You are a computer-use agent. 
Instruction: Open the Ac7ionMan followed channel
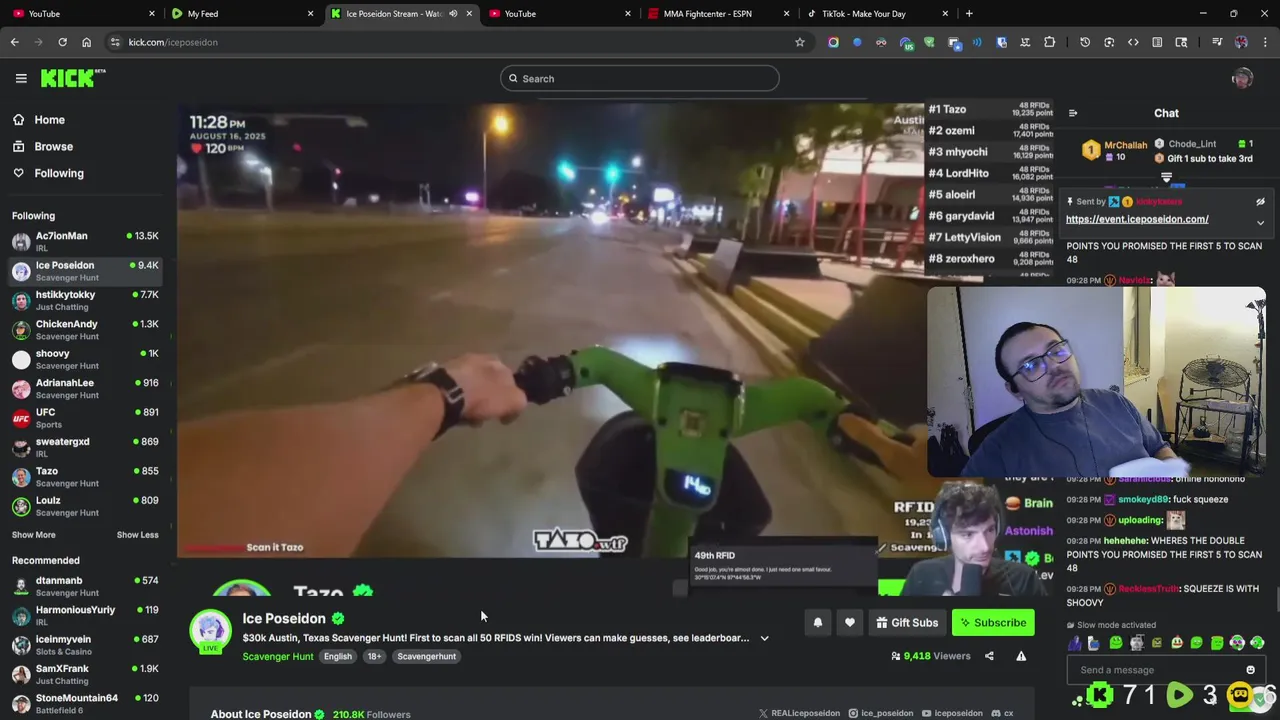(x=84, y=242)
